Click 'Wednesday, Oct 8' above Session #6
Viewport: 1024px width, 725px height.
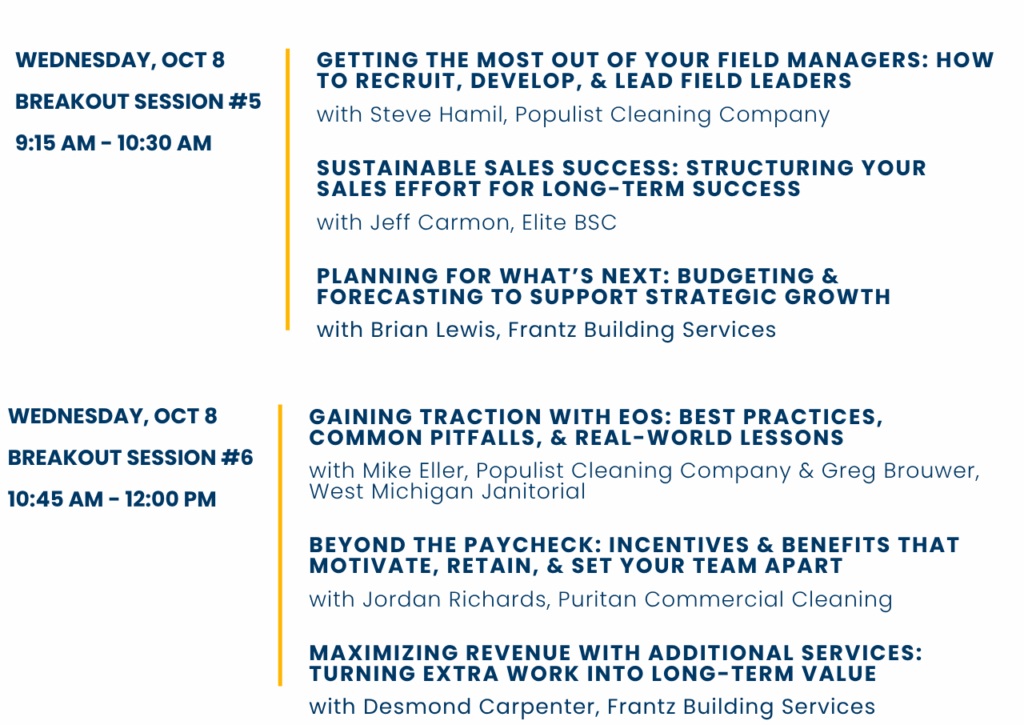click(112, 417)
